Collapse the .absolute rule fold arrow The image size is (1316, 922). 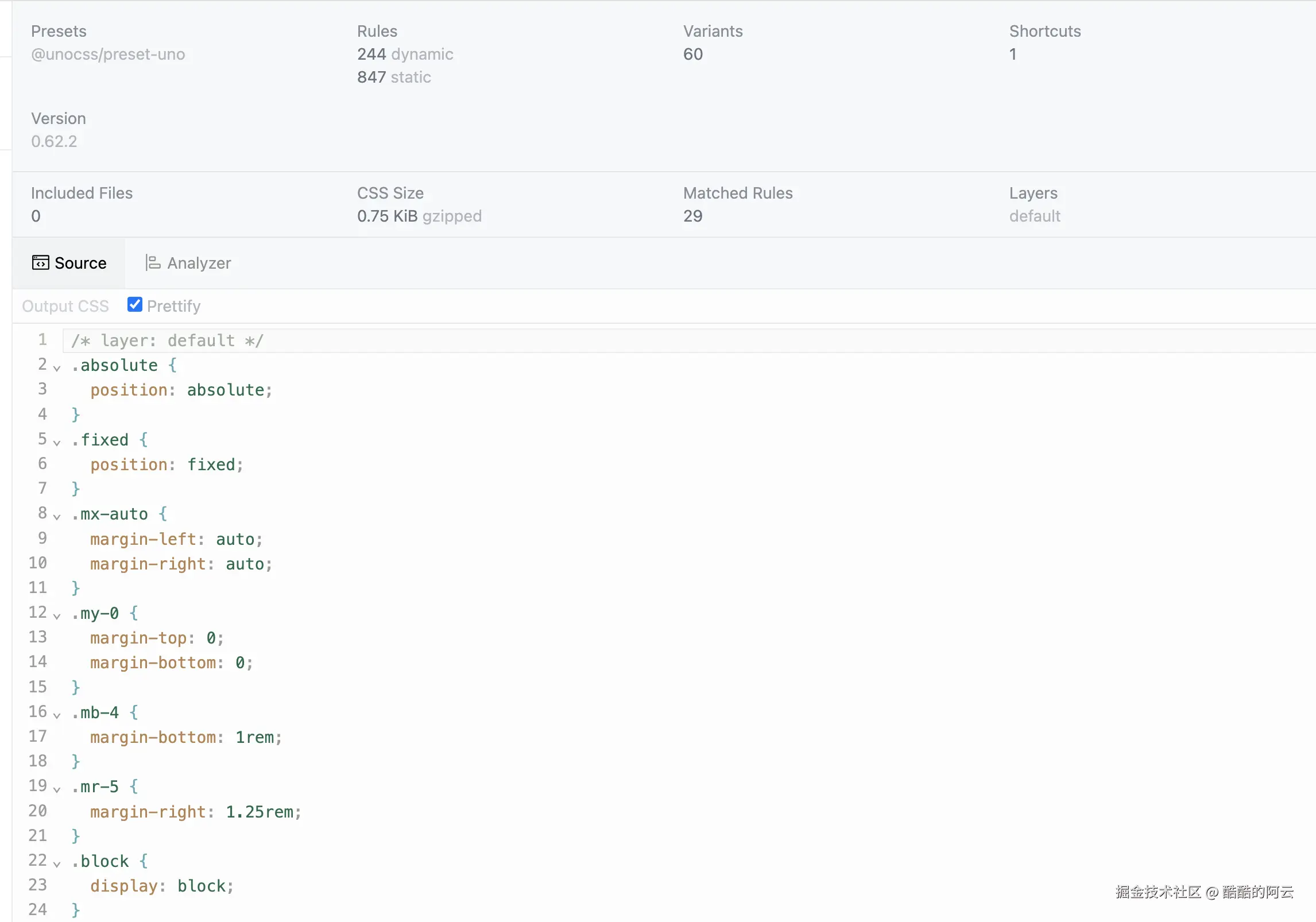coord(57,368)
